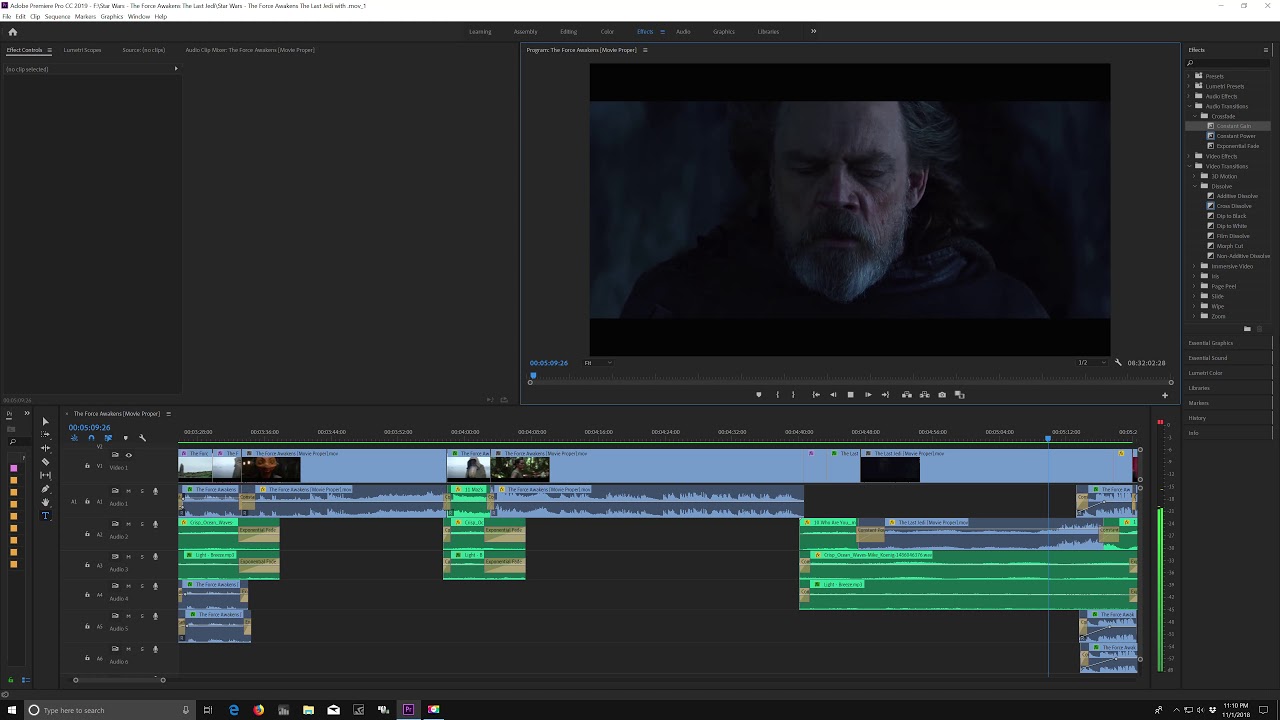This screenshot has width=1280, height=720.
Task: Select the Pen tool
Action: pos(45,489)
